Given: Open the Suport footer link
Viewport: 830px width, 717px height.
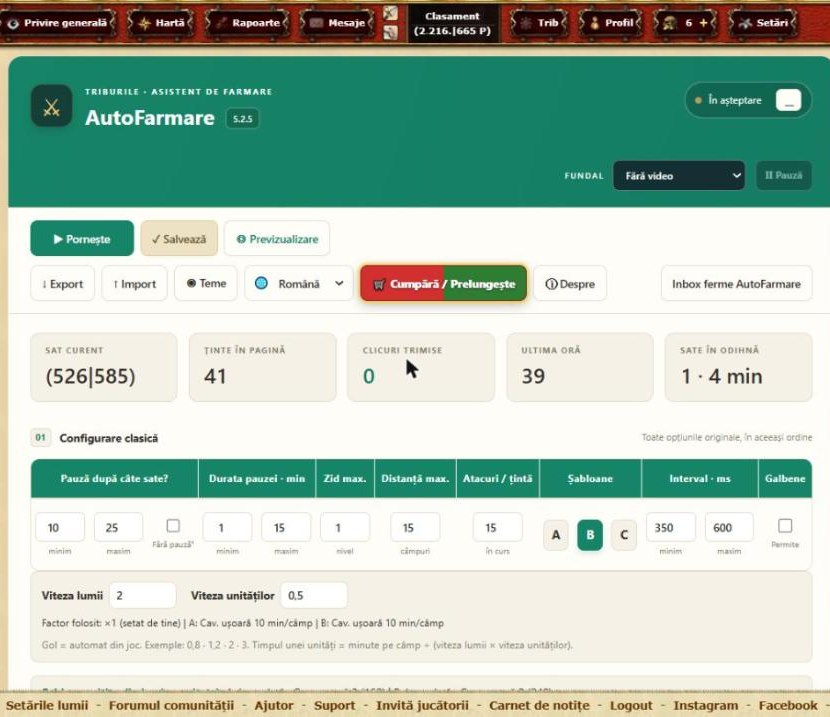Looking at the screenshot, I should pos(335,705).
